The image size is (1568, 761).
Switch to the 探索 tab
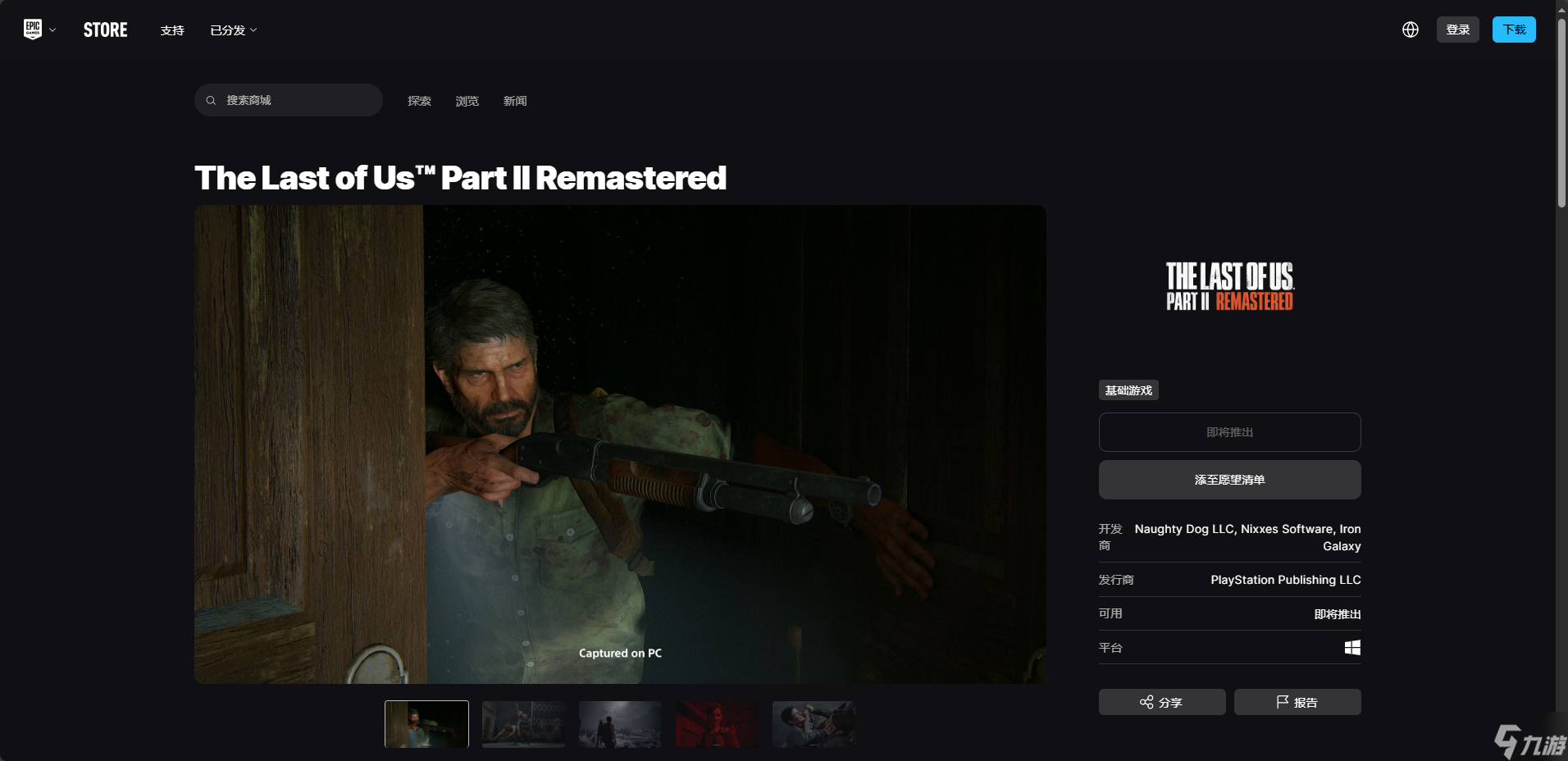click(419, 101)
